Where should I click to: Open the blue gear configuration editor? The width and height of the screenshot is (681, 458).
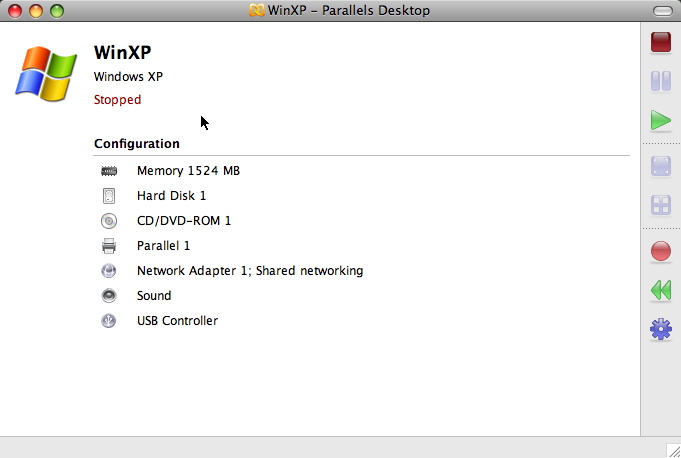pyautogui.click(x=661, y=329)
